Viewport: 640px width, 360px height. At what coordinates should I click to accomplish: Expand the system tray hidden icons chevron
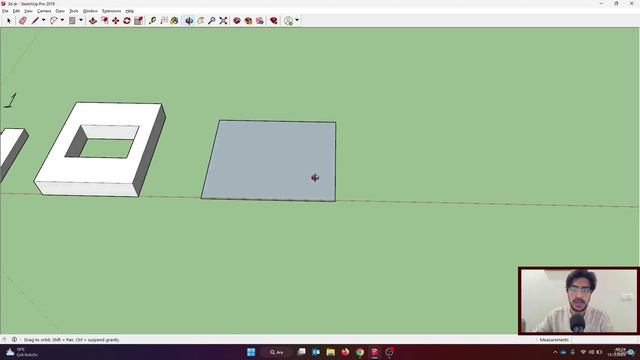coord(555,352)
